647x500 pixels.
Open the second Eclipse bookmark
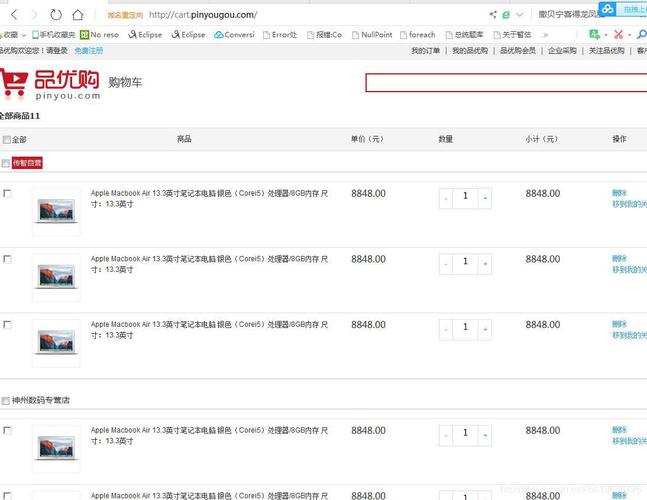click(x=189, y=35)
